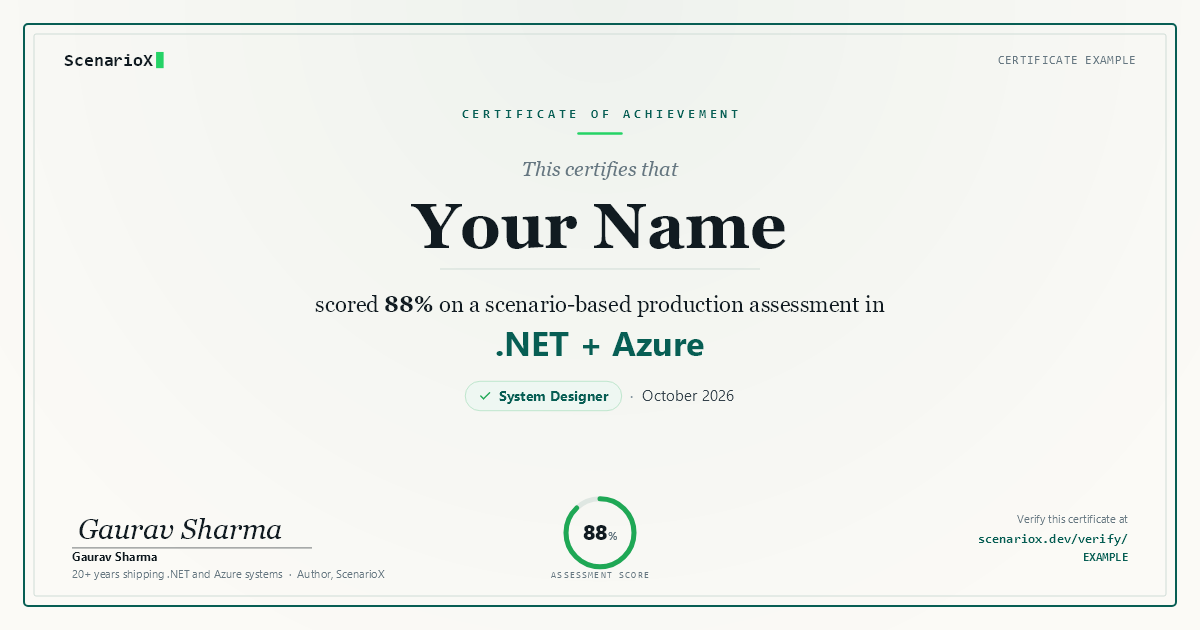Click the checkmark icon in System Designer badge

[485, 396]
